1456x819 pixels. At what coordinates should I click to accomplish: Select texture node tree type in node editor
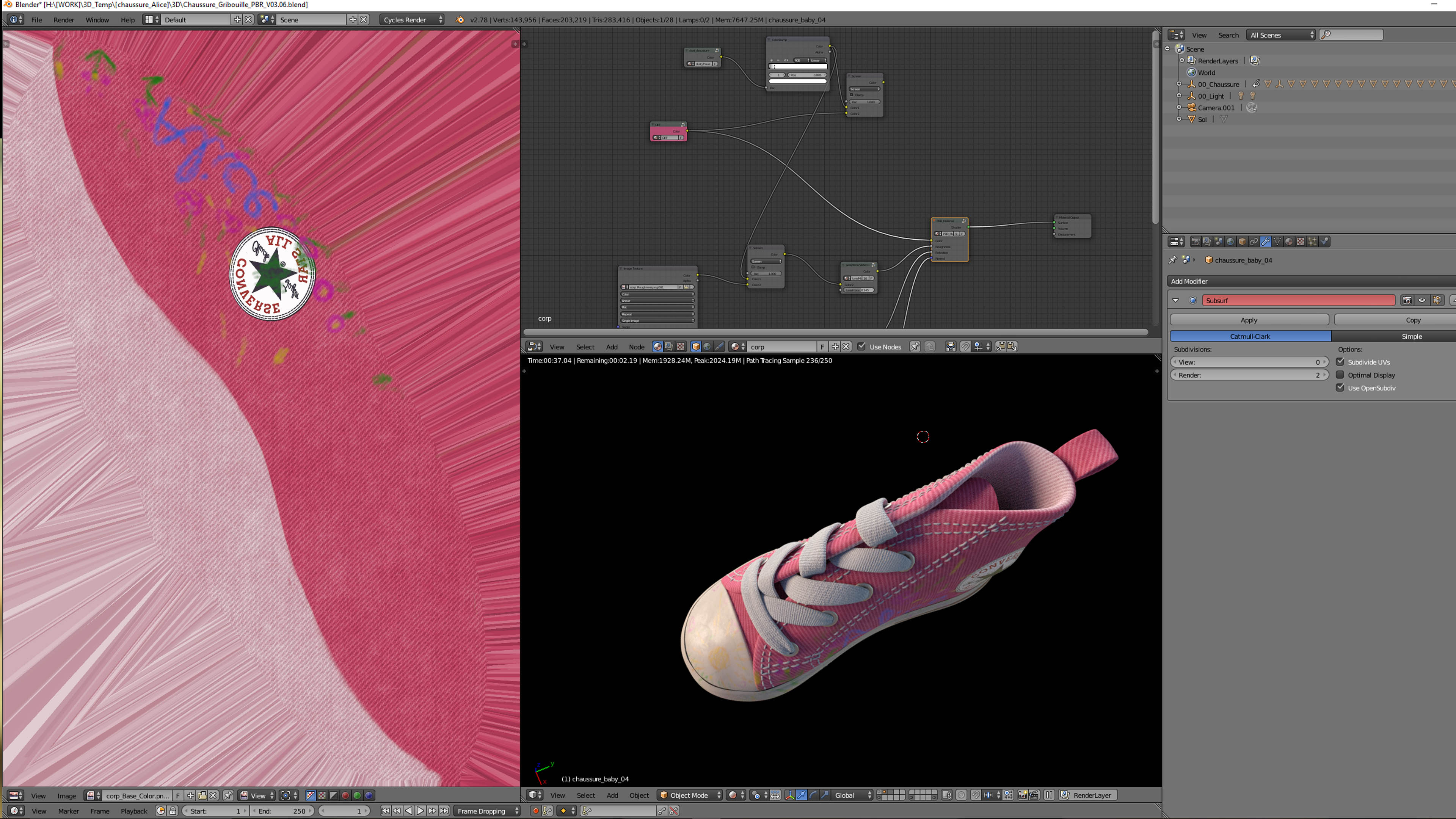(681, 347)
